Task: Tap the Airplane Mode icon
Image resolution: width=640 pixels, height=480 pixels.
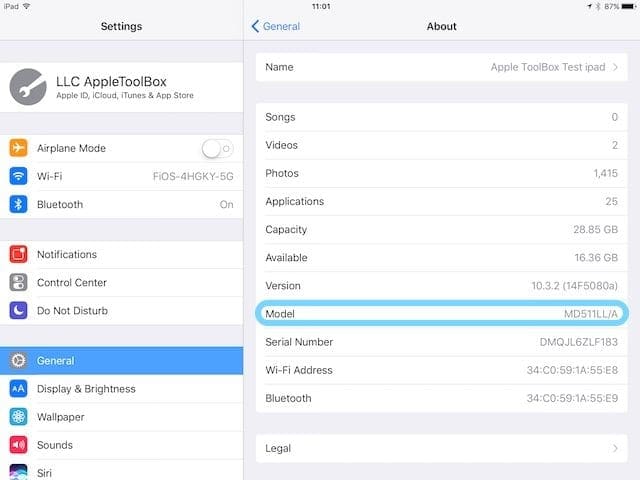Action: click(18, 148)
